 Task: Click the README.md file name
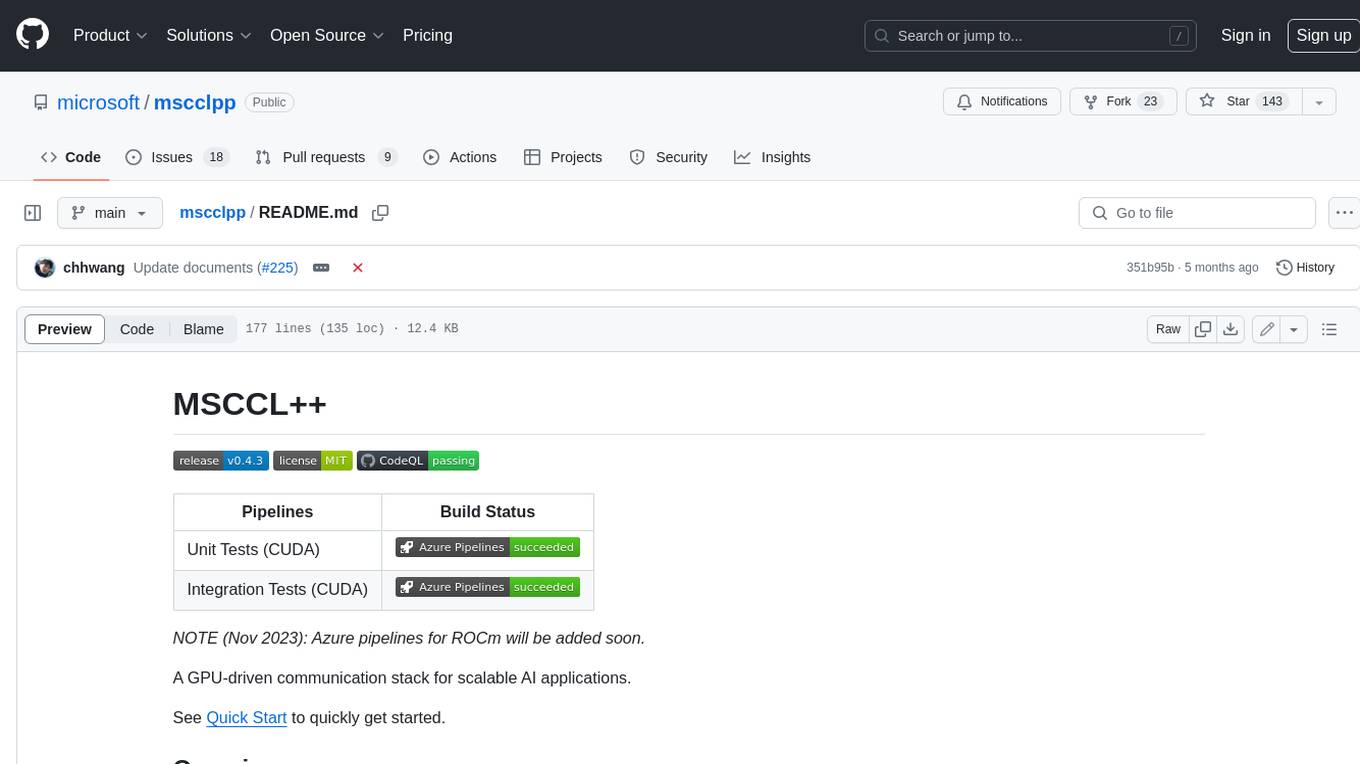pyautogui.click(x=308, y=212)
